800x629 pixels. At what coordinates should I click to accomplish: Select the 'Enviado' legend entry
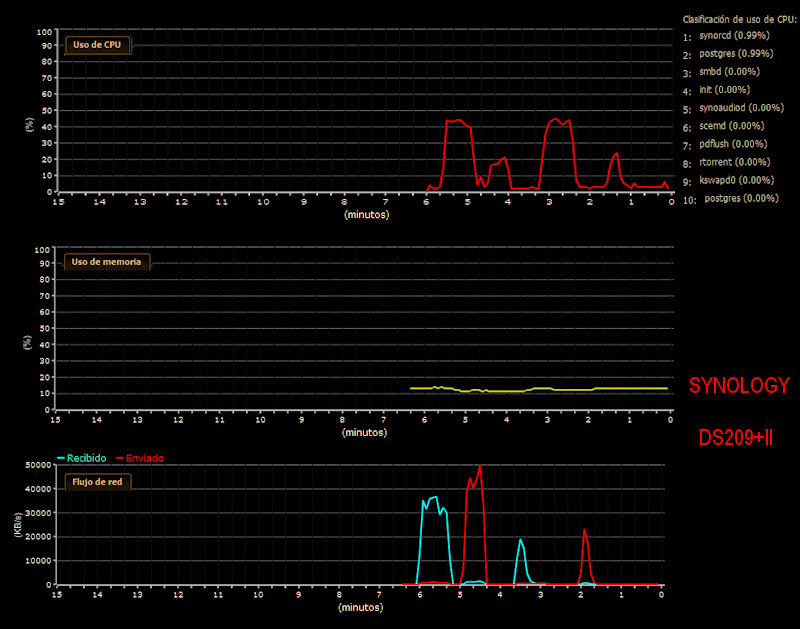pyautogui.click(x=140, y=458)
